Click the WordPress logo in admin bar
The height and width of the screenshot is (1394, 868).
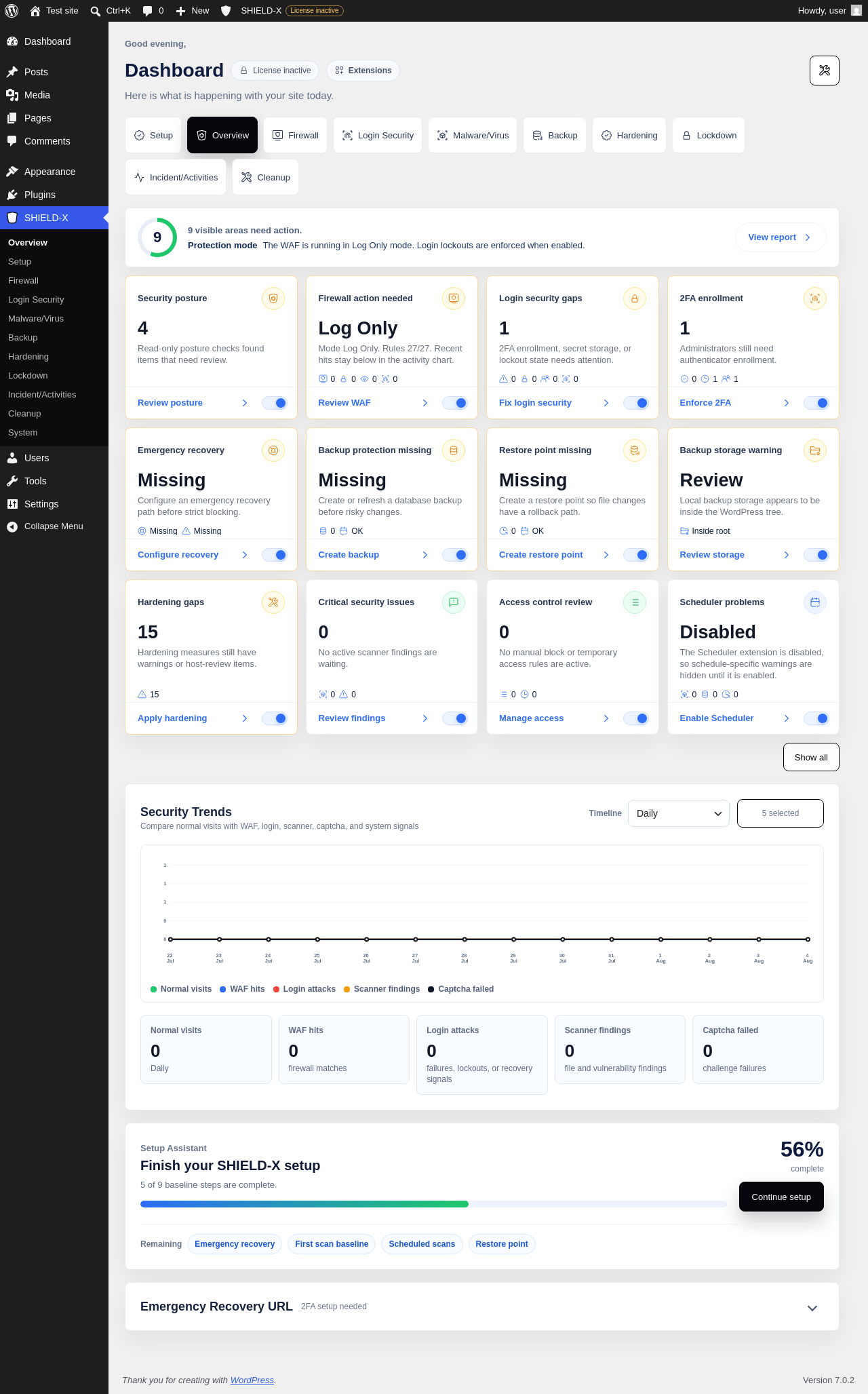(x=12, y=11)
